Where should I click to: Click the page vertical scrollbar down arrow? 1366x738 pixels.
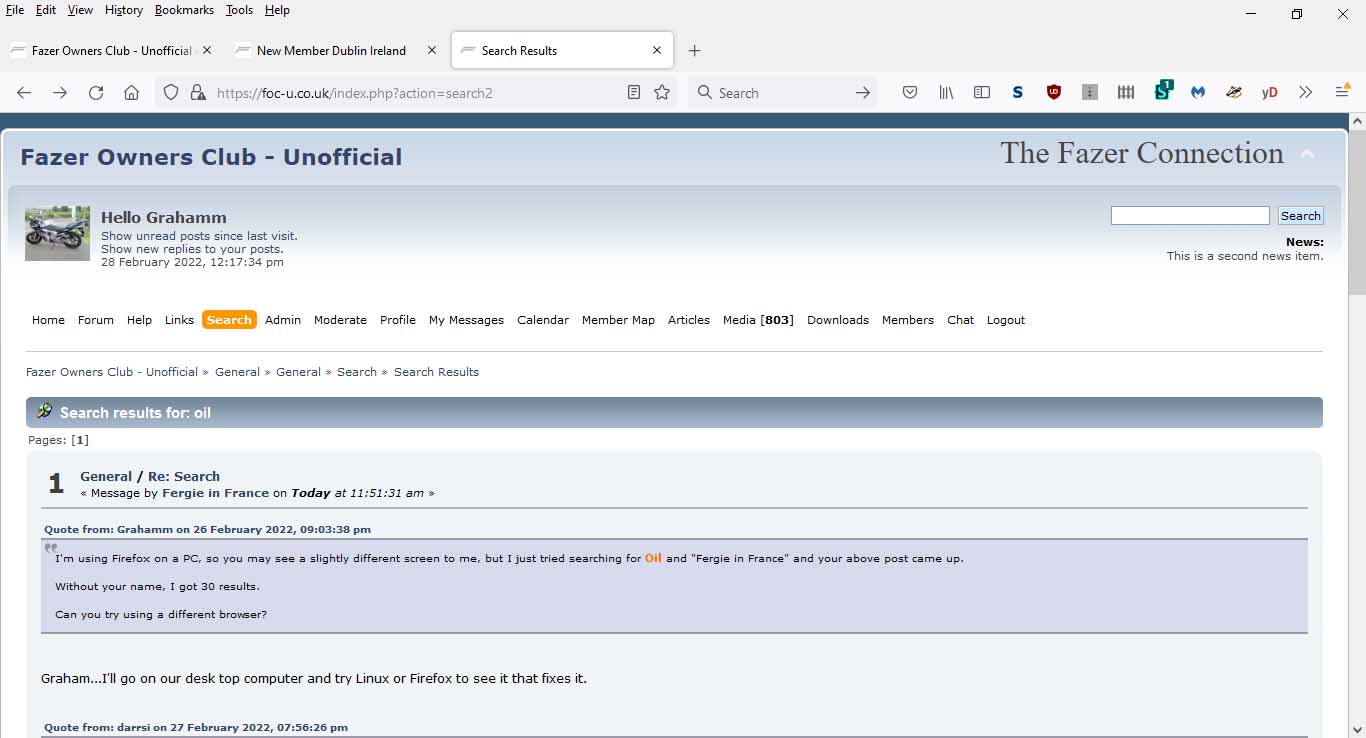click(x=1357, y=729)
